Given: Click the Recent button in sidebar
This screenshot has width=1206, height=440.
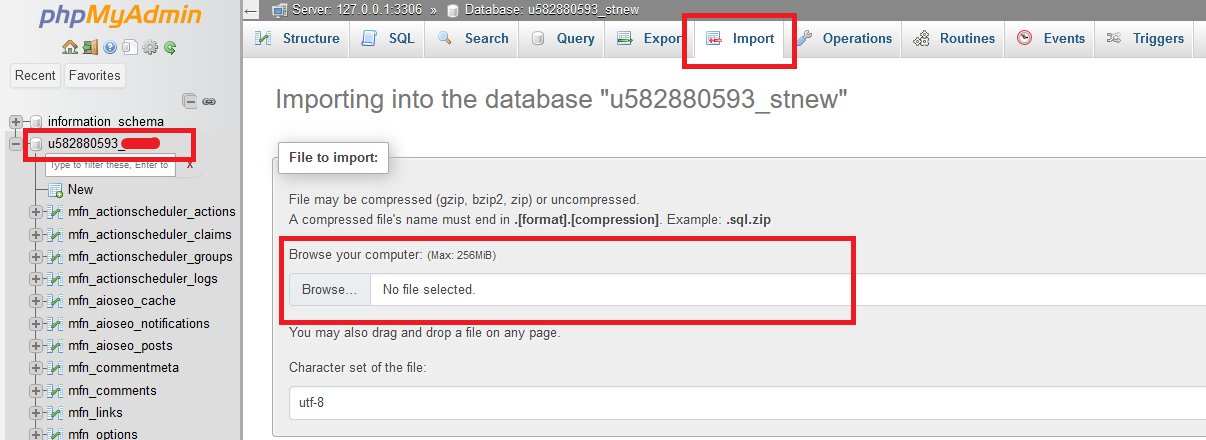Looking at the screenshot, I should point(35,76).
